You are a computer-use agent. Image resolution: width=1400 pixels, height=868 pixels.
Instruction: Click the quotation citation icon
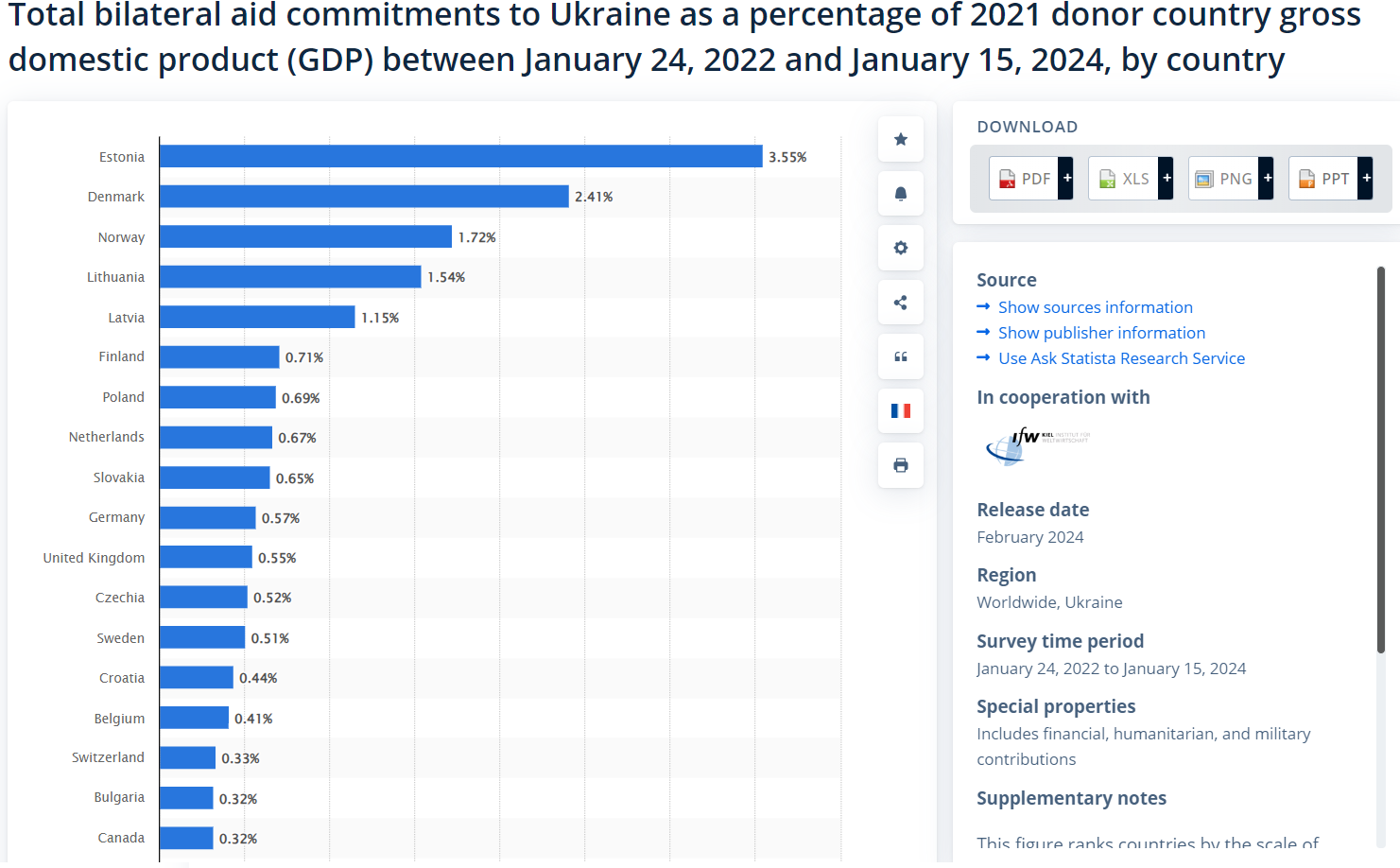[900, 356]
